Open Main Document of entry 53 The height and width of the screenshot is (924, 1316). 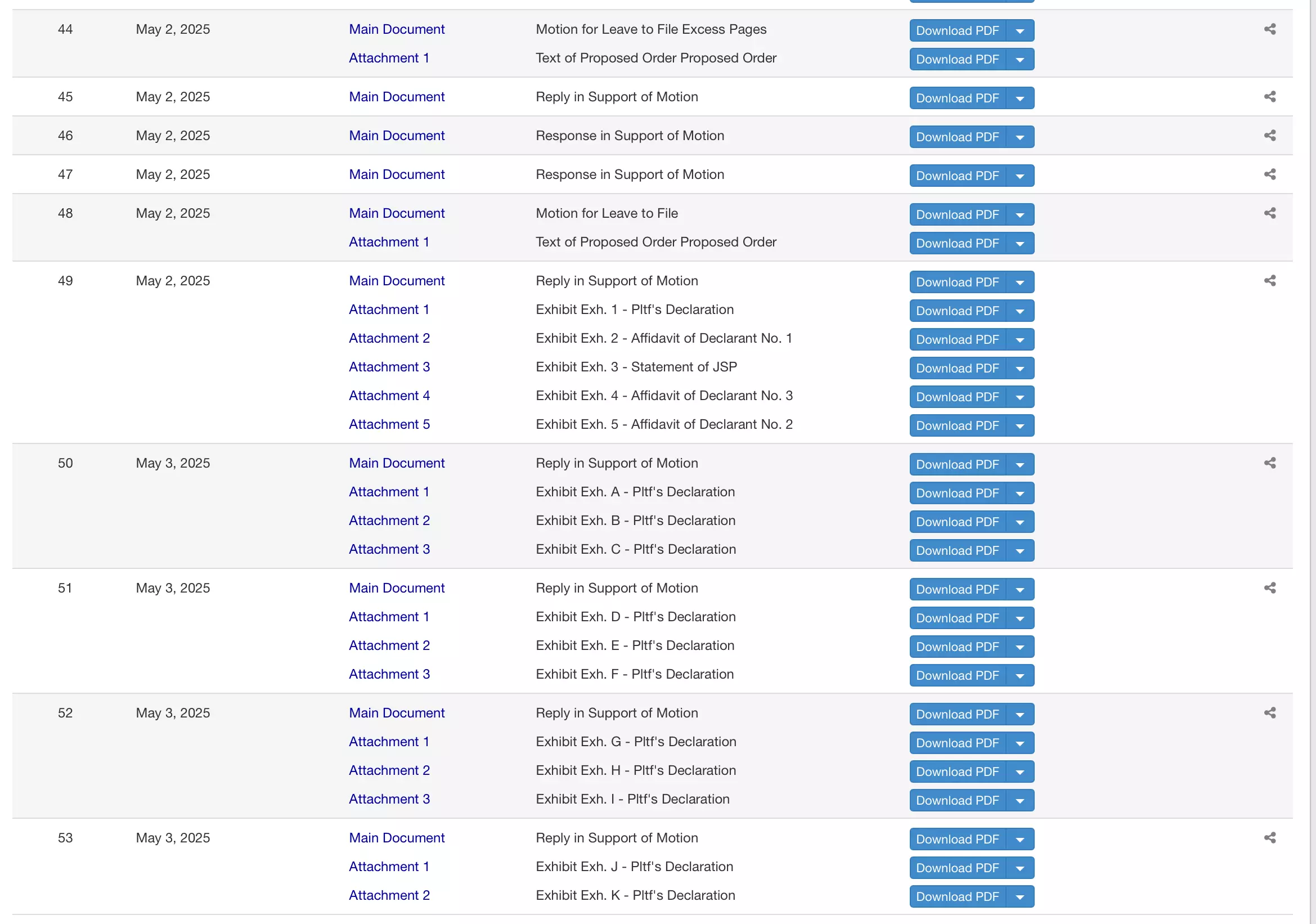(397, 838)
